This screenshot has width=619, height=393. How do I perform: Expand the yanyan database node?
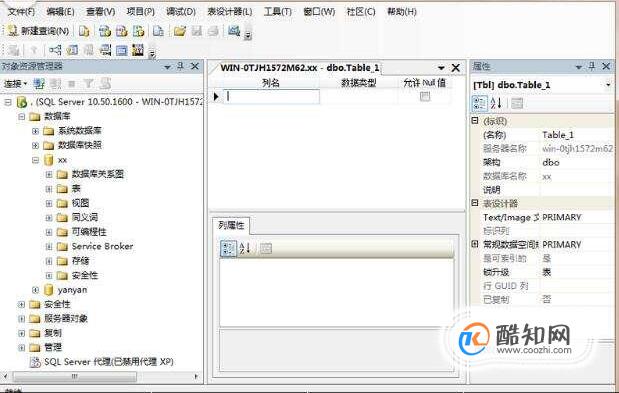pos(36,290)
